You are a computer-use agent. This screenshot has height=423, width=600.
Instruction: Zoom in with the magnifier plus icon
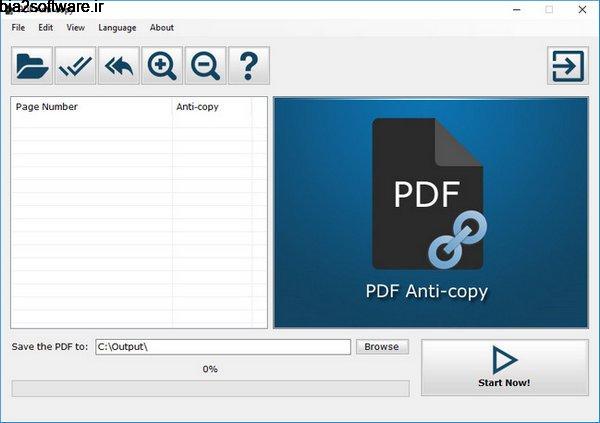162,66
